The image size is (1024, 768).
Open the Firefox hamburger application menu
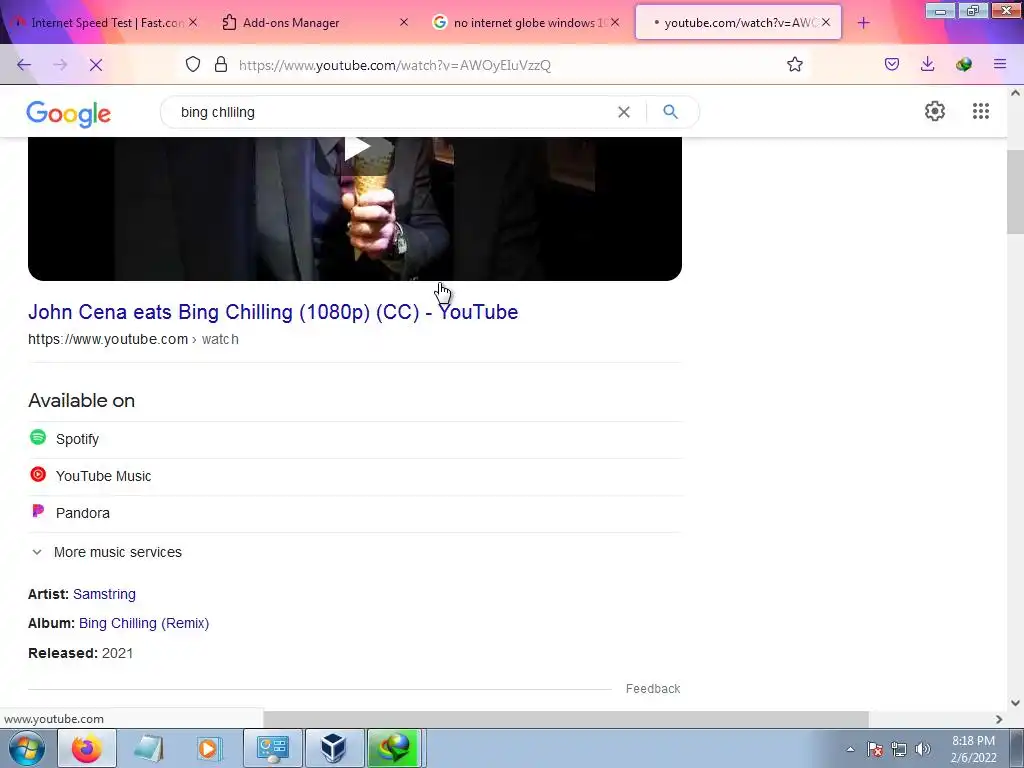[x=1000, y=64]
